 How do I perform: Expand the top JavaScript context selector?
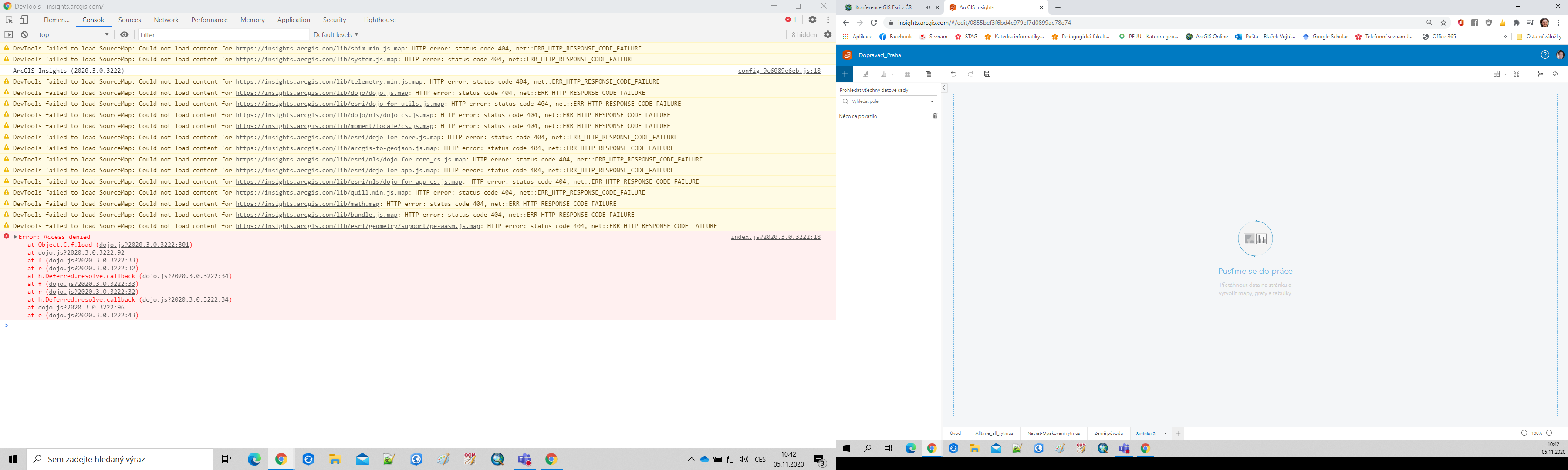[74, 35]
